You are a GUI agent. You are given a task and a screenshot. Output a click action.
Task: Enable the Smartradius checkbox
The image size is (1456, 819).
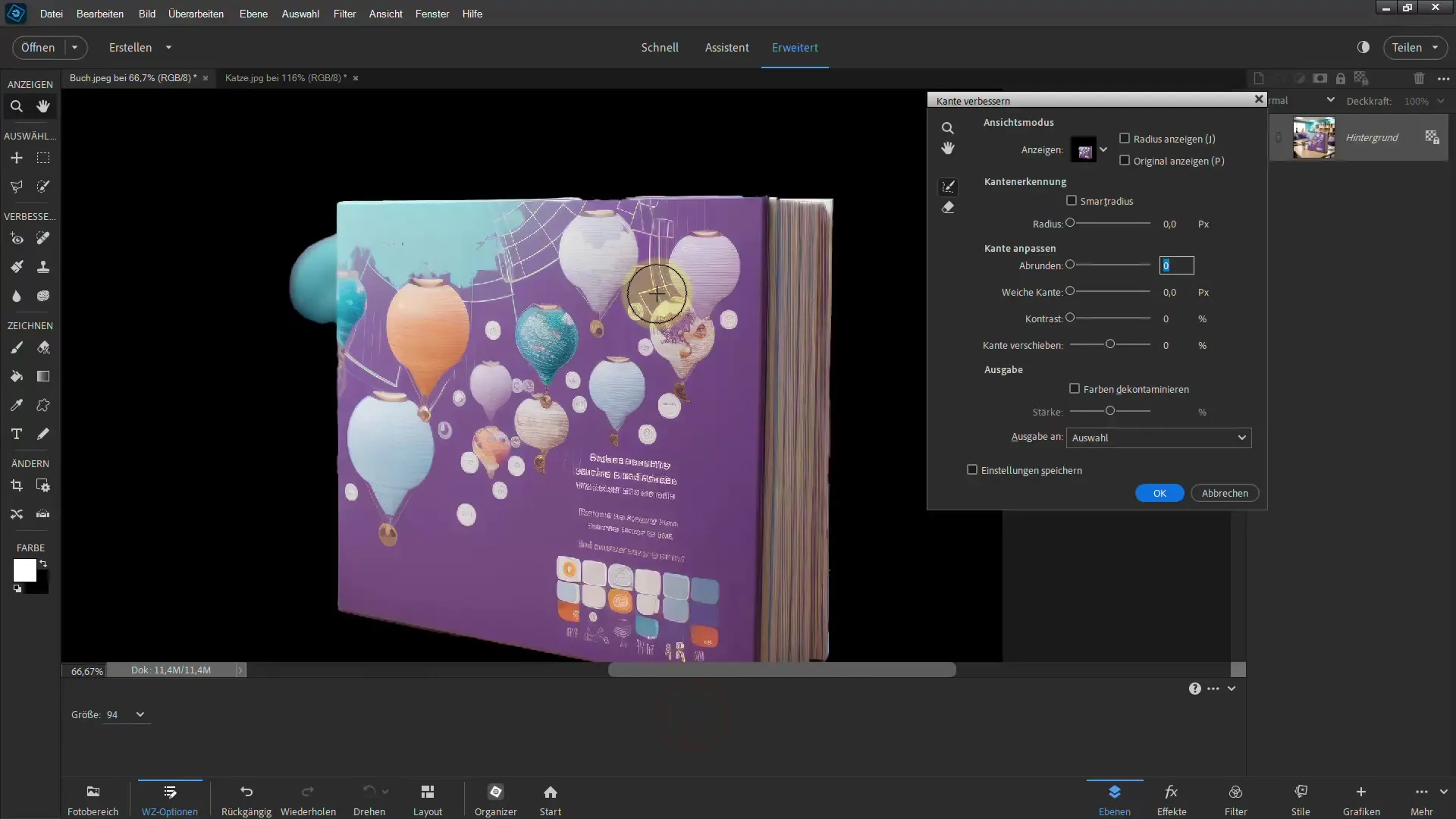click(1072, 201)
